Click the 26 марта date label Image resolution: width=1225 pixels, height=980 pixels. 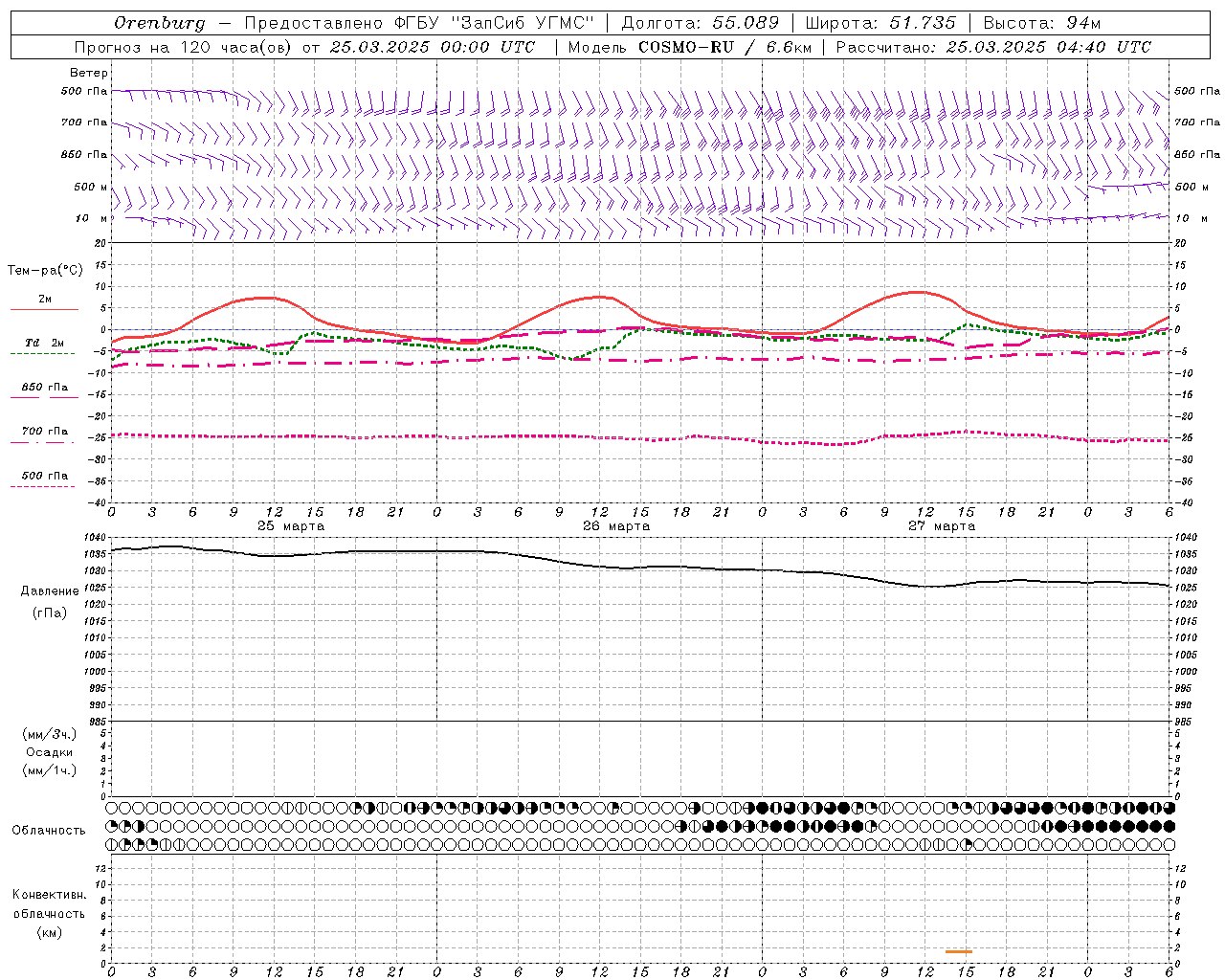616,526
